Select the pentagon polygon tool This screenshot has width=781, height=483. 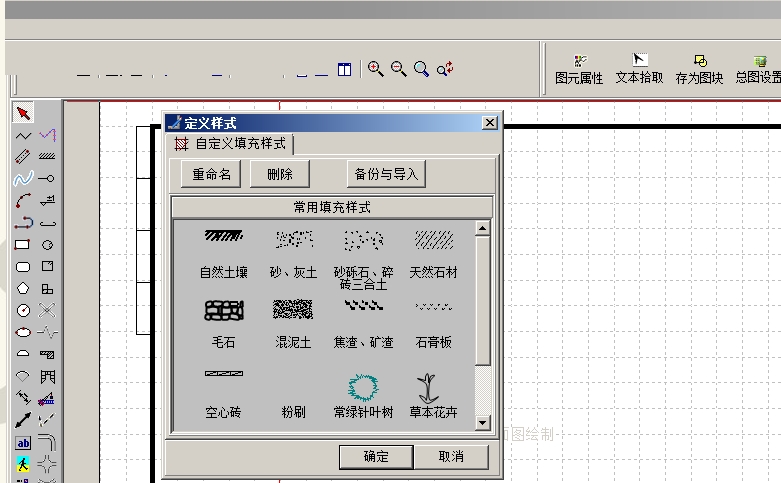pos(23,288)
